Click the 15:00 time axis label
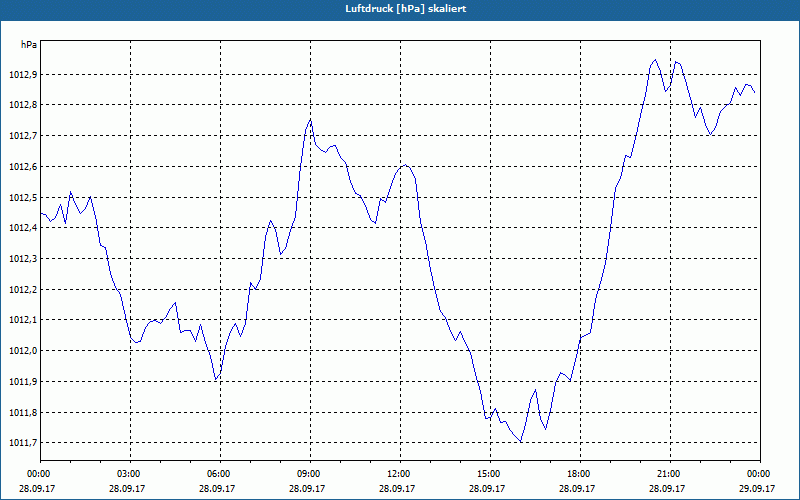This screenshot has width=800, height=500. coord(490,474)
